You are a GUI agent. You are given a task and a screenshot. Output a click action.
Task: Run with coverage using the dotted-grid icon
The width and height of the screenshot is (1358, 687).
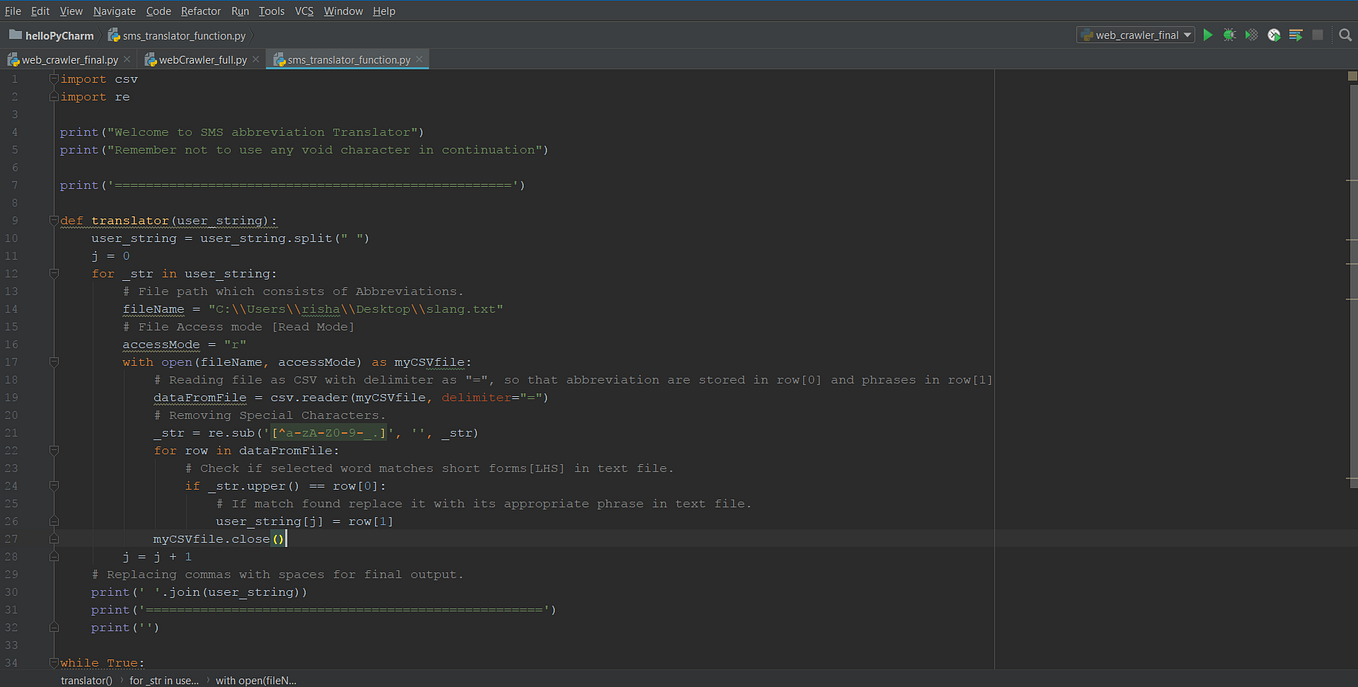coord(1252,34)
